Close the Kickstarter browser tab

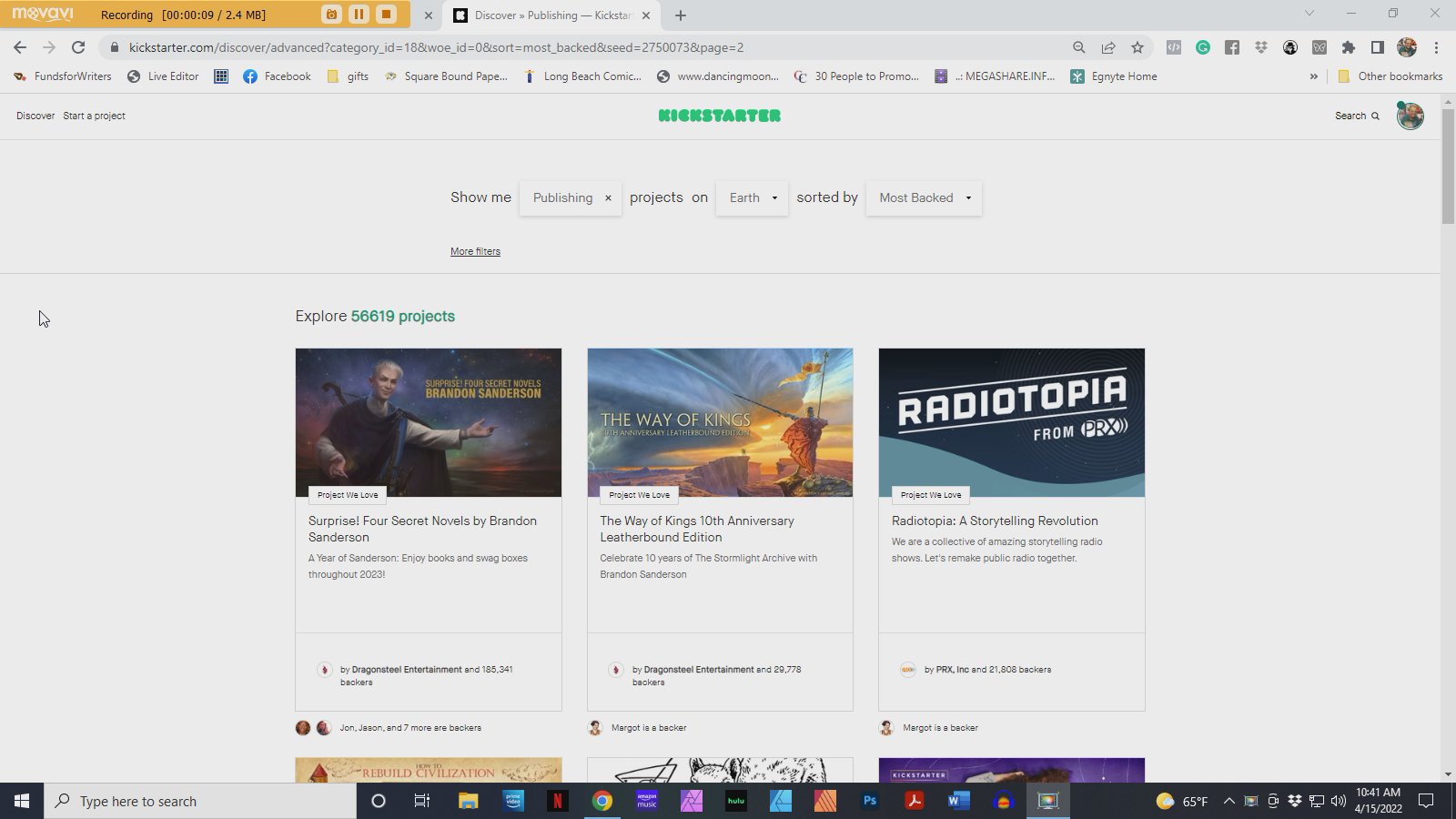click(646, 15)
